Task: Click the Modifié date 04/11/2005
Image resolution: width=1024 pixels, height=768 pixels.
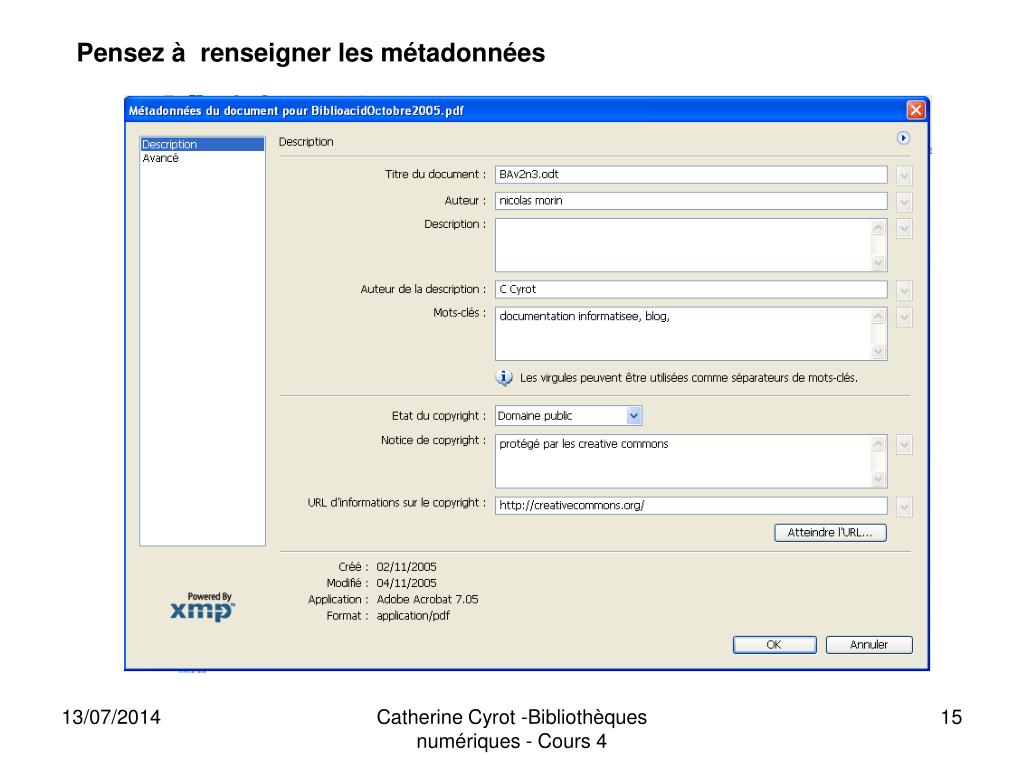Action: pyautogui.click(x=406, y=583)
